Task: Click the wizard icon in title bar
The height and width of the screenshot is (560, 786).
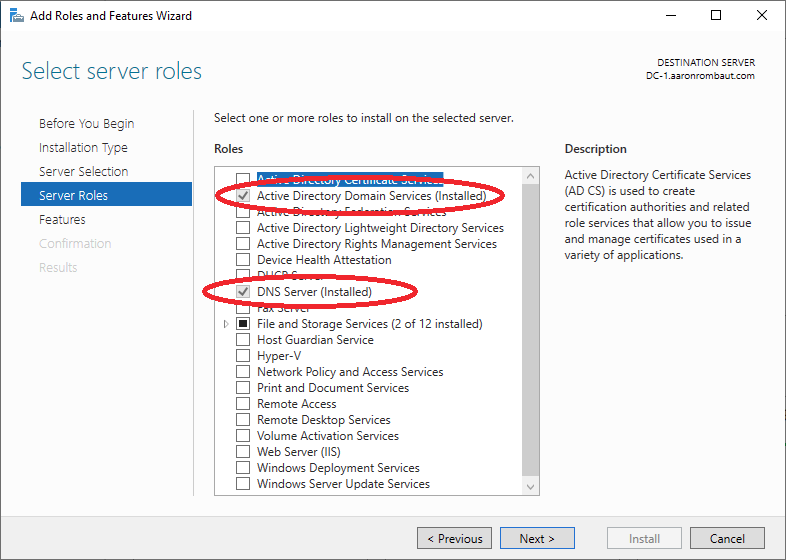Action: pyautogui.click(x=16, y=16)
